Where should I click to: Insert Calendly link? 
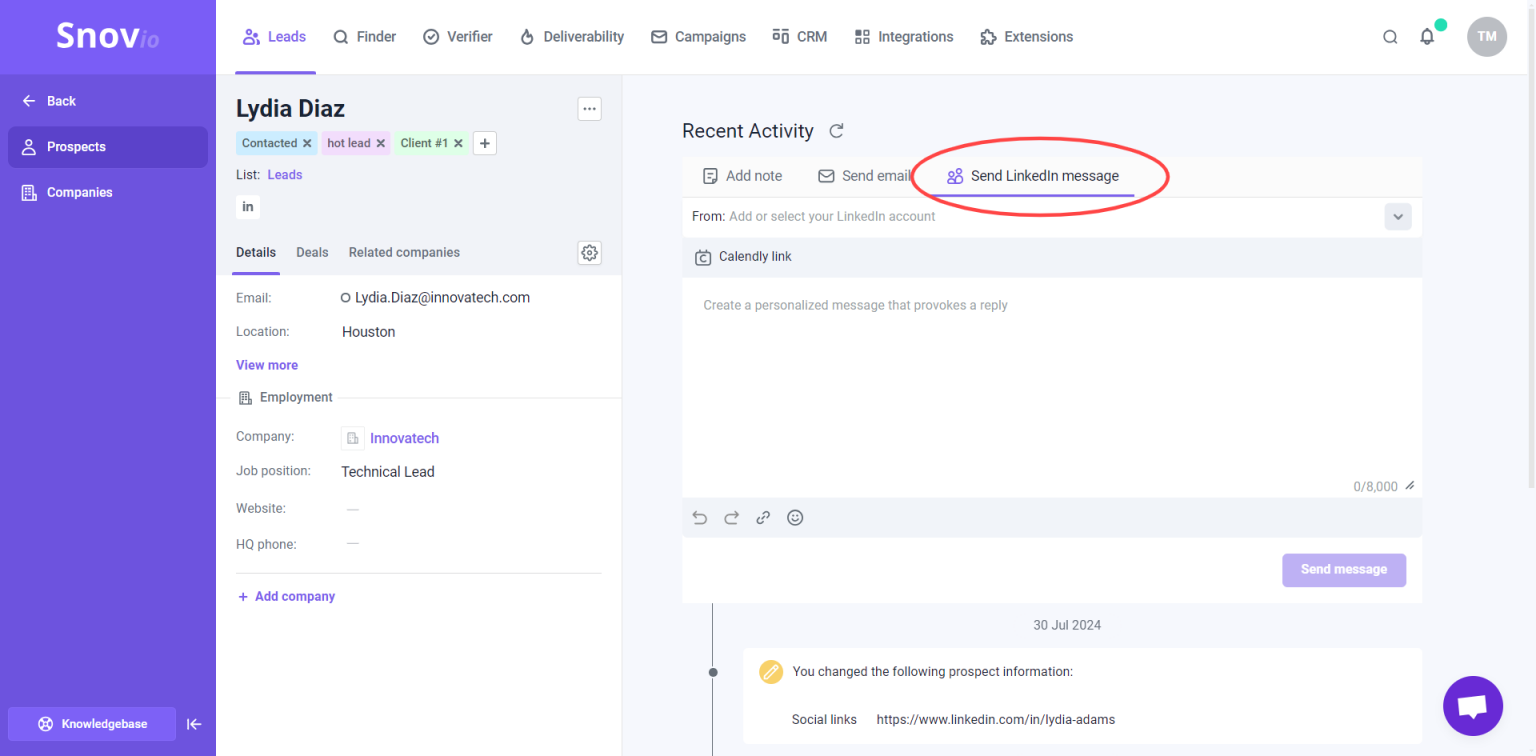point(743,257)
